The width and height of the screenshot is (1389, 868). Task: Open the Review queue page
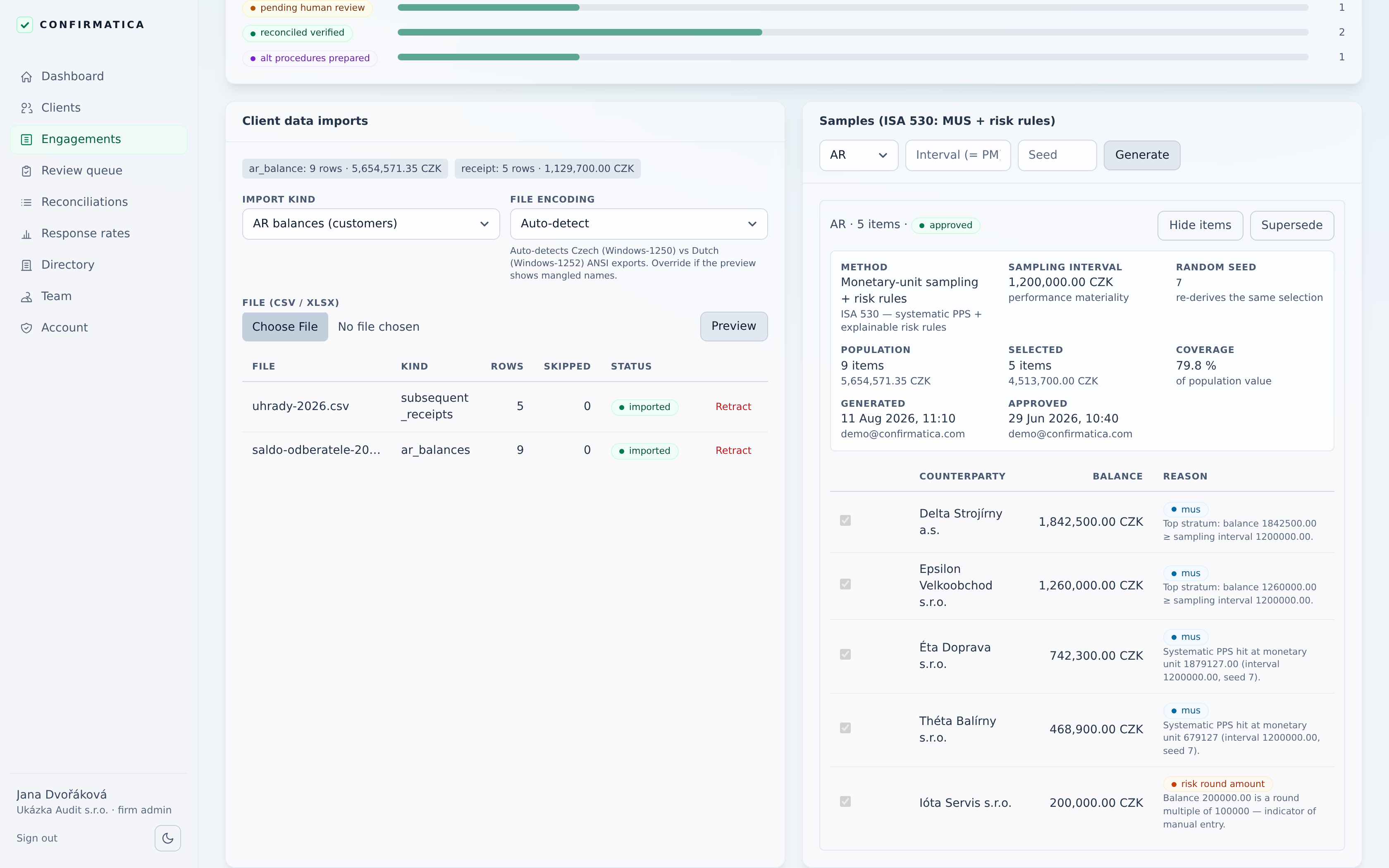tap(99, 170)
